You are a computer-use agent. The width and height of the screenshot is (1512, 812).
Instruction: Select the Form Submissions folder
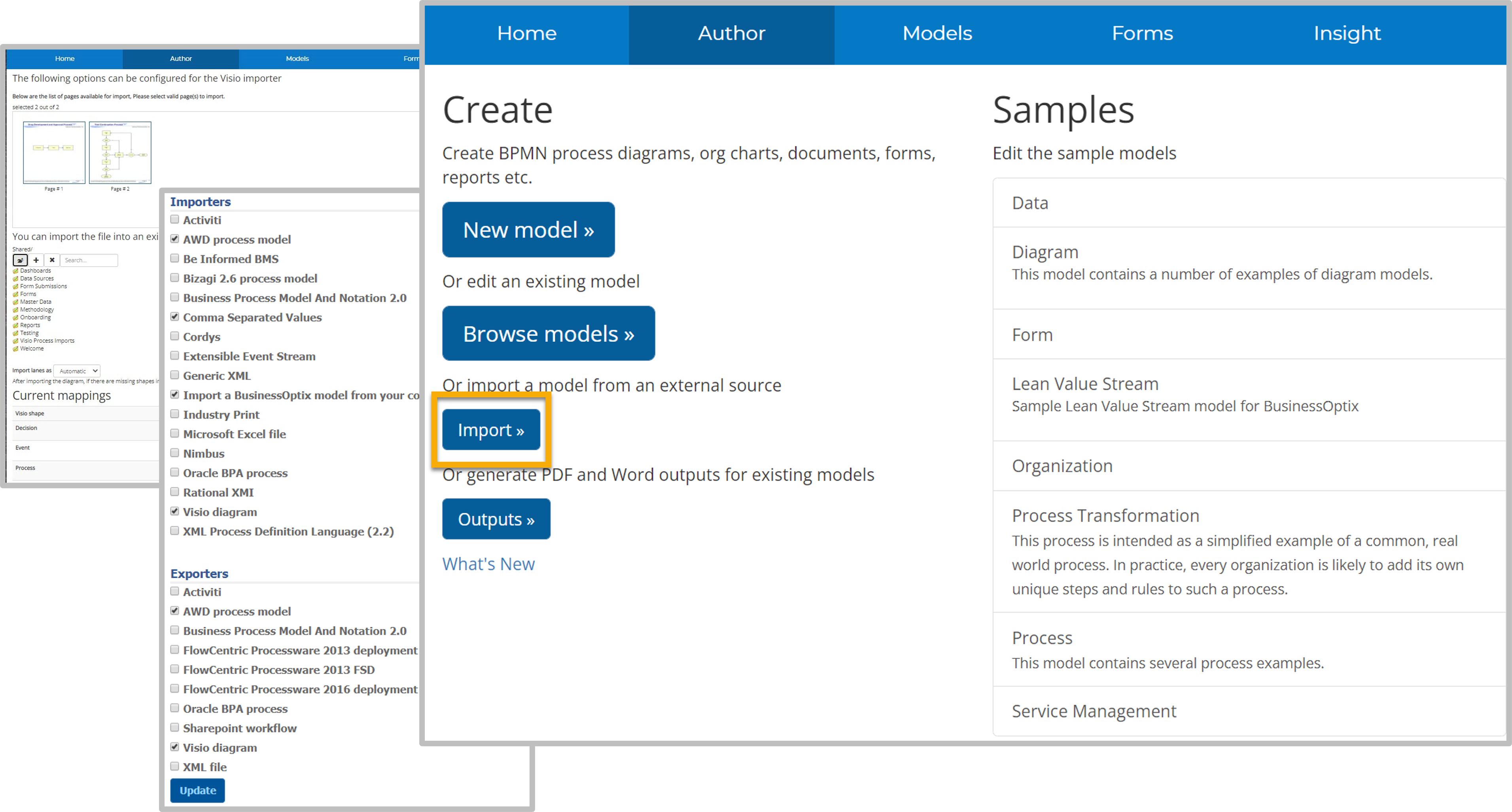coord(44,286)
